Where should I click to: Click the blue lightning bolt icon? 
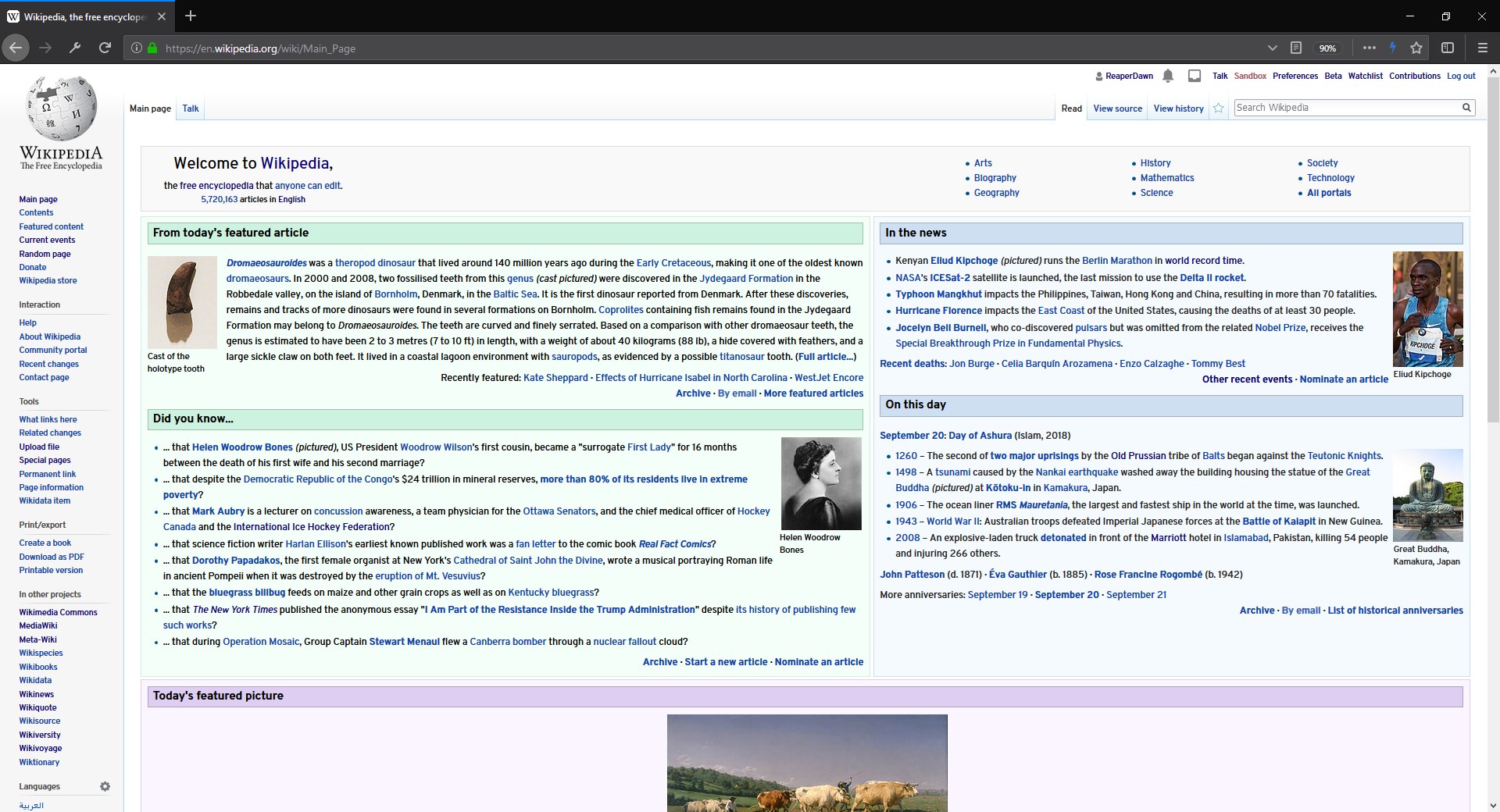[1392, 48]
